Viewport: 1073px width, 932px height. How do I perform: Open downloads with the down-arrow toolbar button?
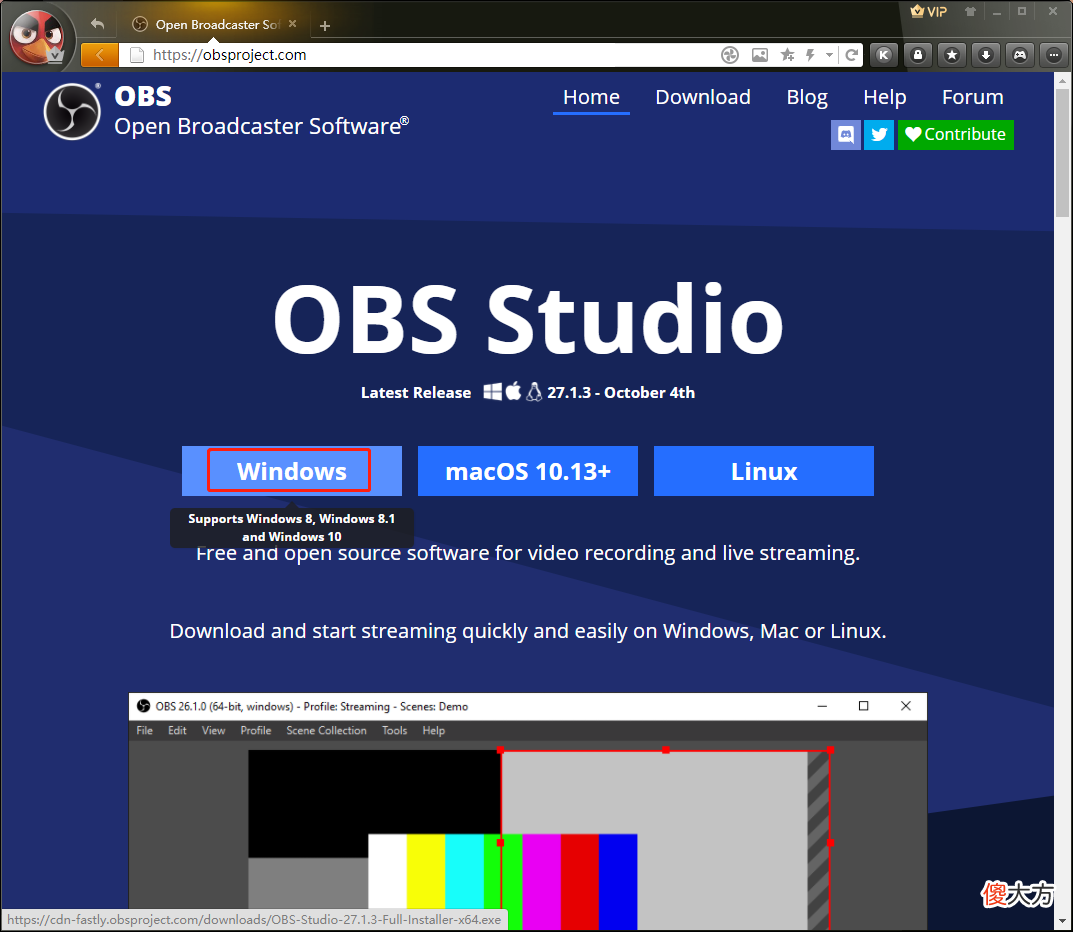(x=986, y=55)
